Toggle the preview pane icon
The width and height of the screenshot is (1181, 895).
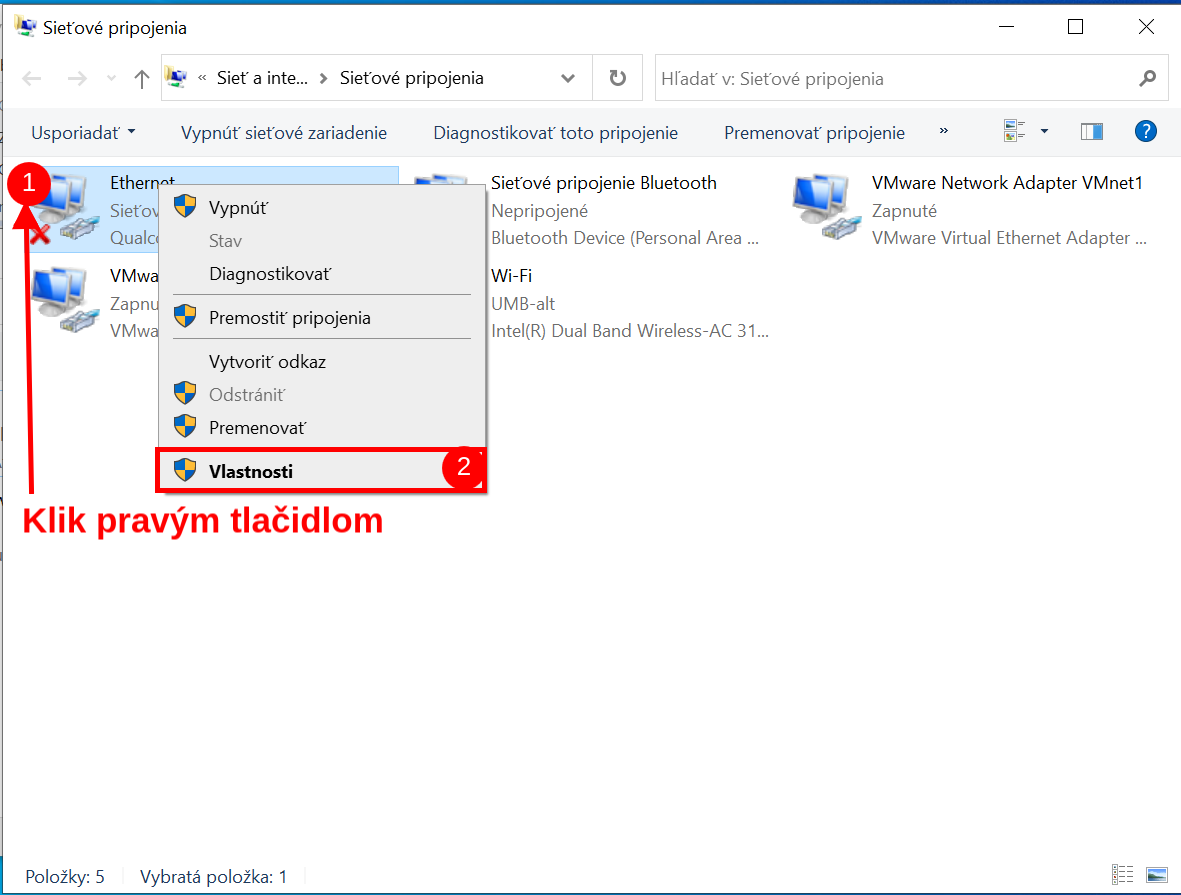pos(1091,132)
